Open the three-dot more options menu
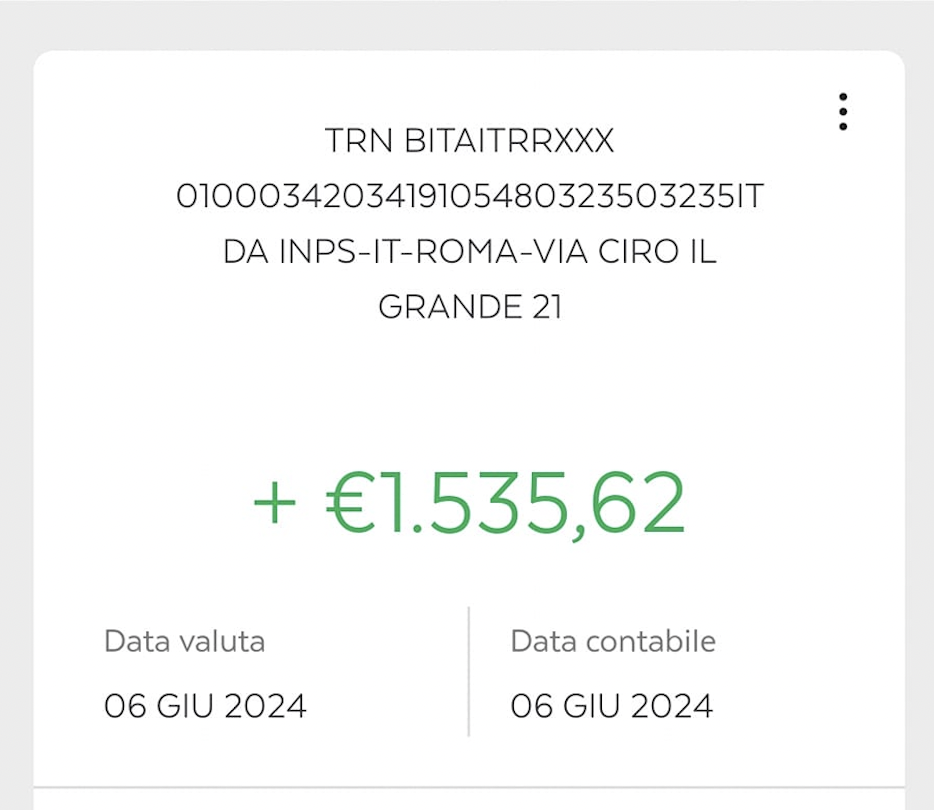934x810 pixels. pos(842,111)
